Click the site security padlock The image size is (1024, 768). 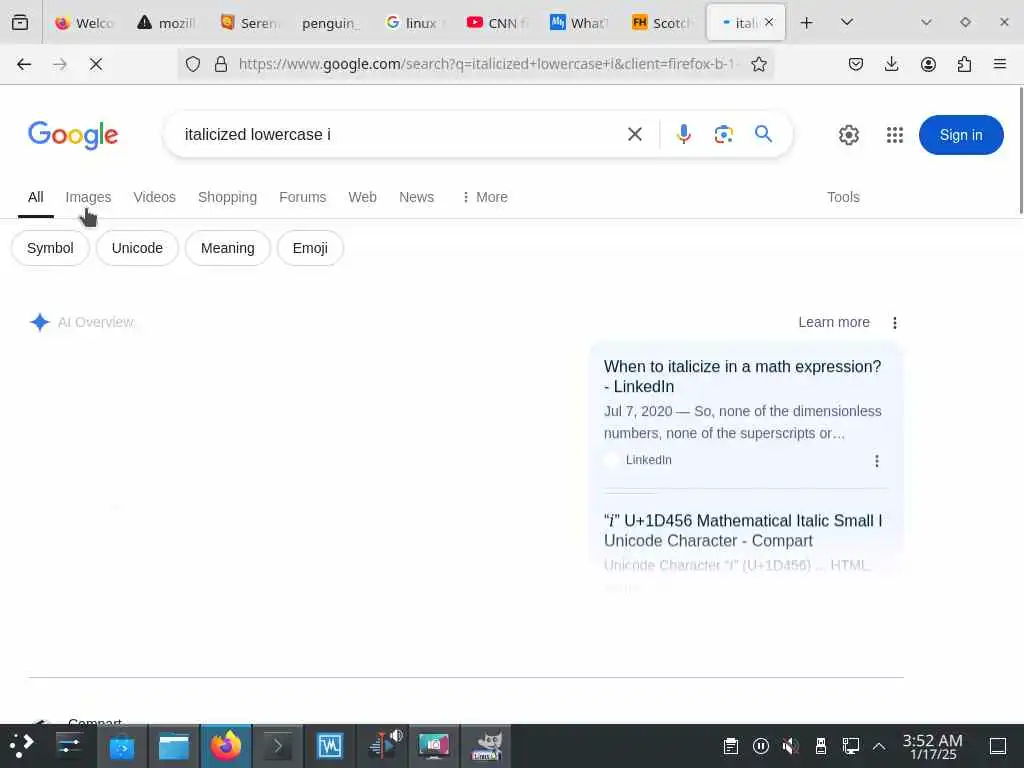[221, 64]
